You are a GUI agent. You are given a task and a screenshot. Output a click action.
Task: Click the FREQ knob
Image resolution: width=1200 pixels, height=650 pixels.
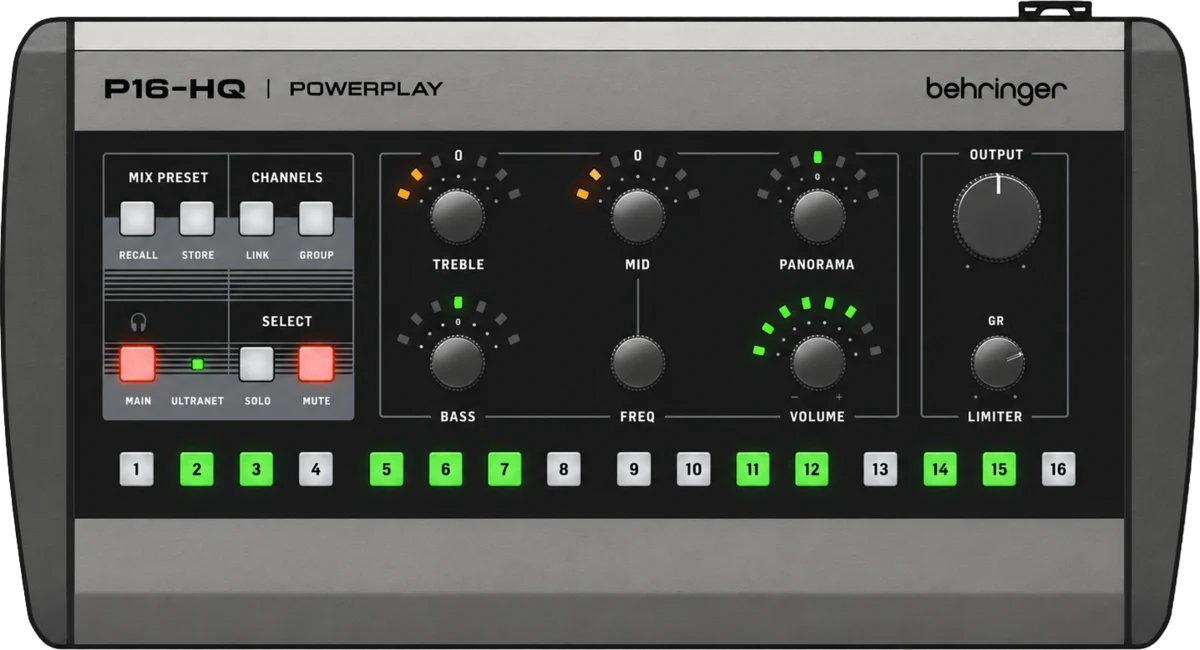(x=638, y=362)
